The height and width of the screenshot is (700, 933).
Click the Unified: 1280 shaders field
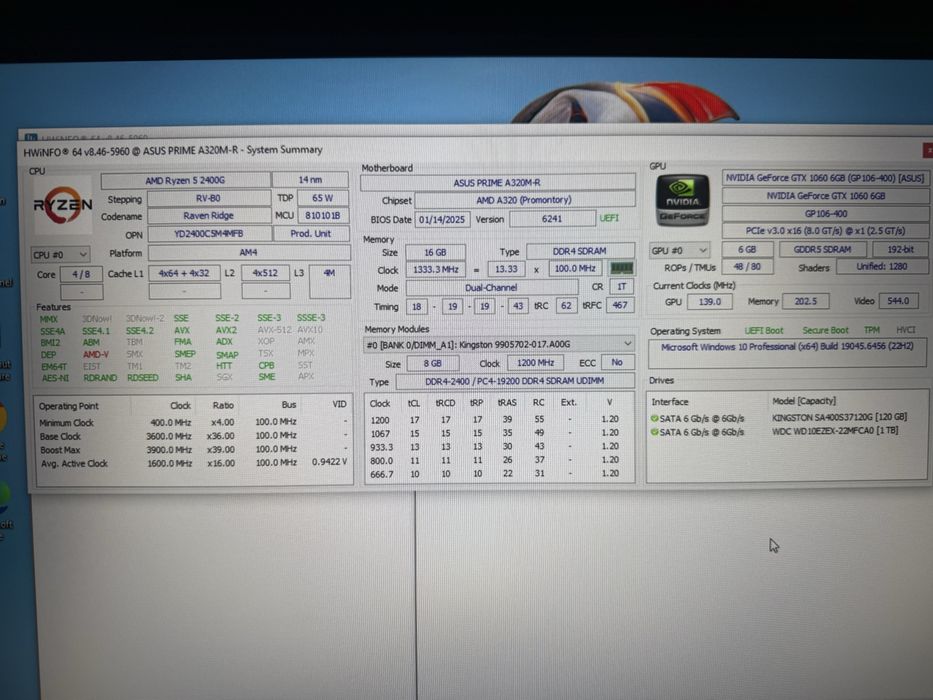pos(882,267)
